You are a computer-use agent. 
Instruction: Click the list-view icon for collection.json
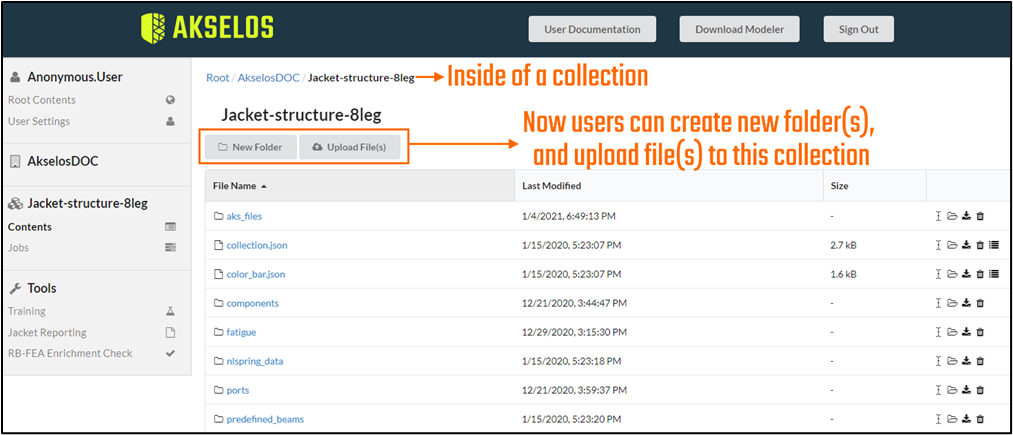(994, 245)
